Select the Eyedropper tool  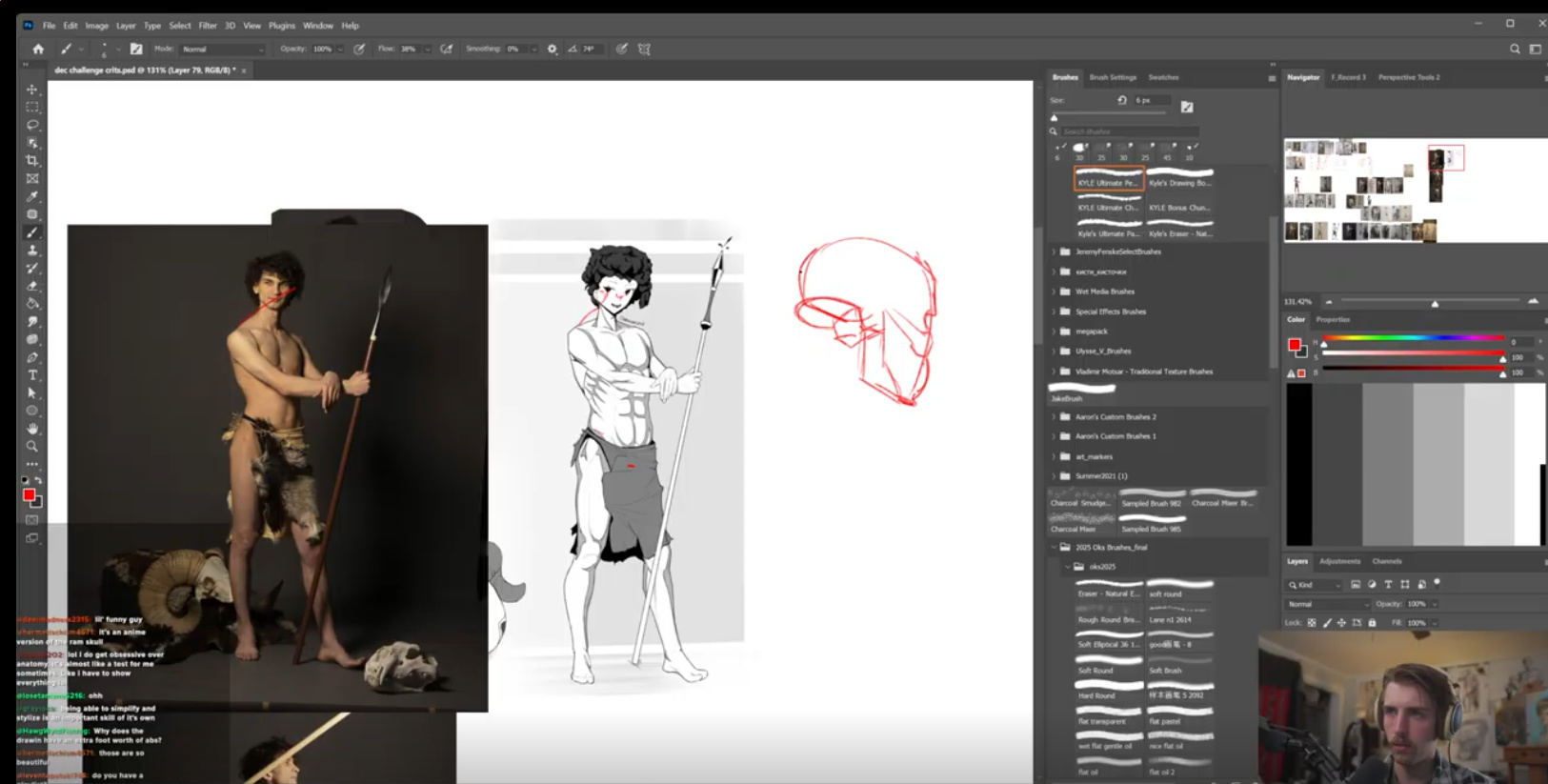coord(32,196)
